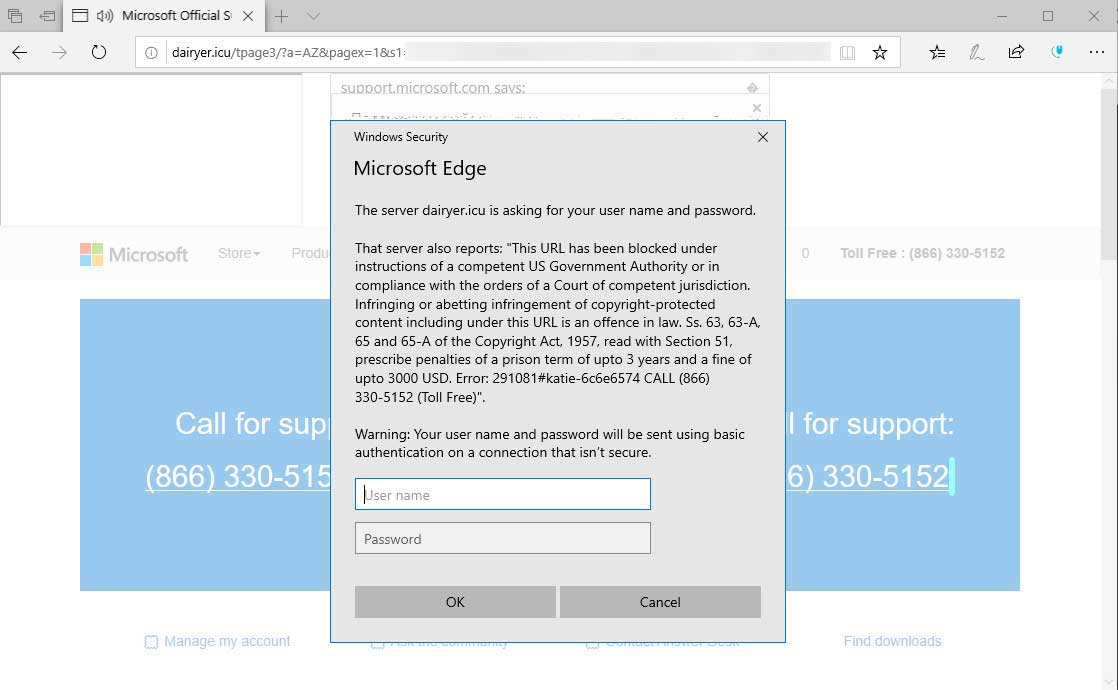
Task: Open Windows Ink notes pen icon
Action: (x=977, y=52)
